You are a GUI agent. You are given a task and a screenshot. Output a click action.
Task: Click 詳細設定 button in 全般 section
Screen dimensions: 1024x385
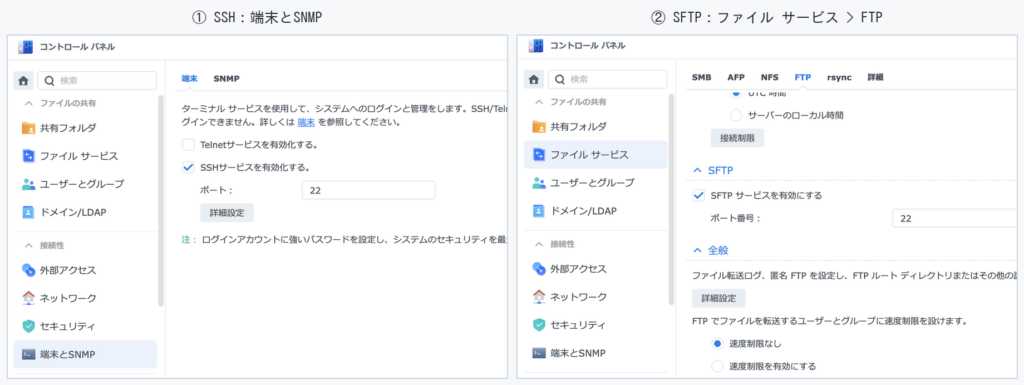tap(718, 298)
